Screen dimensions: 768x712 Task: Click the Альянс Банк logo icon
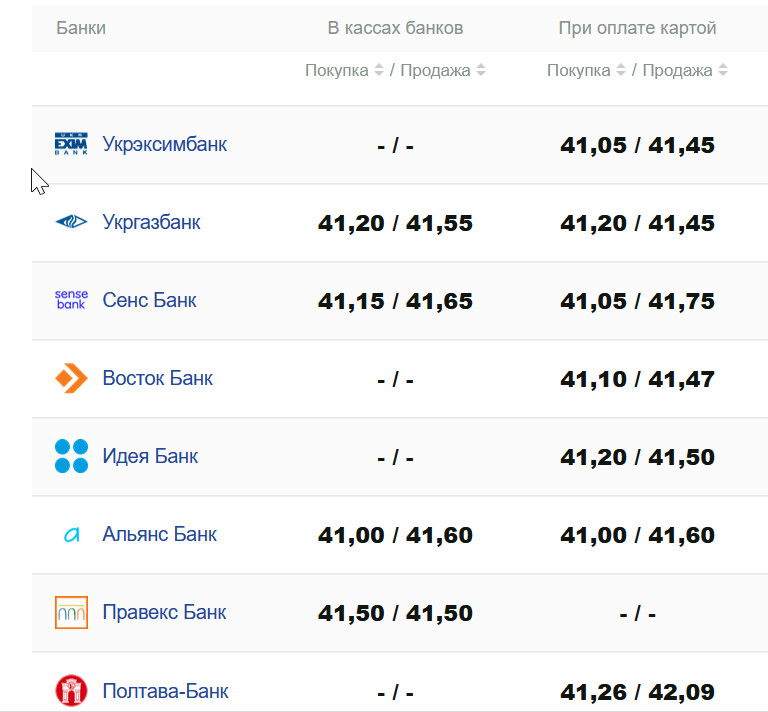click(x=71, y=535)
